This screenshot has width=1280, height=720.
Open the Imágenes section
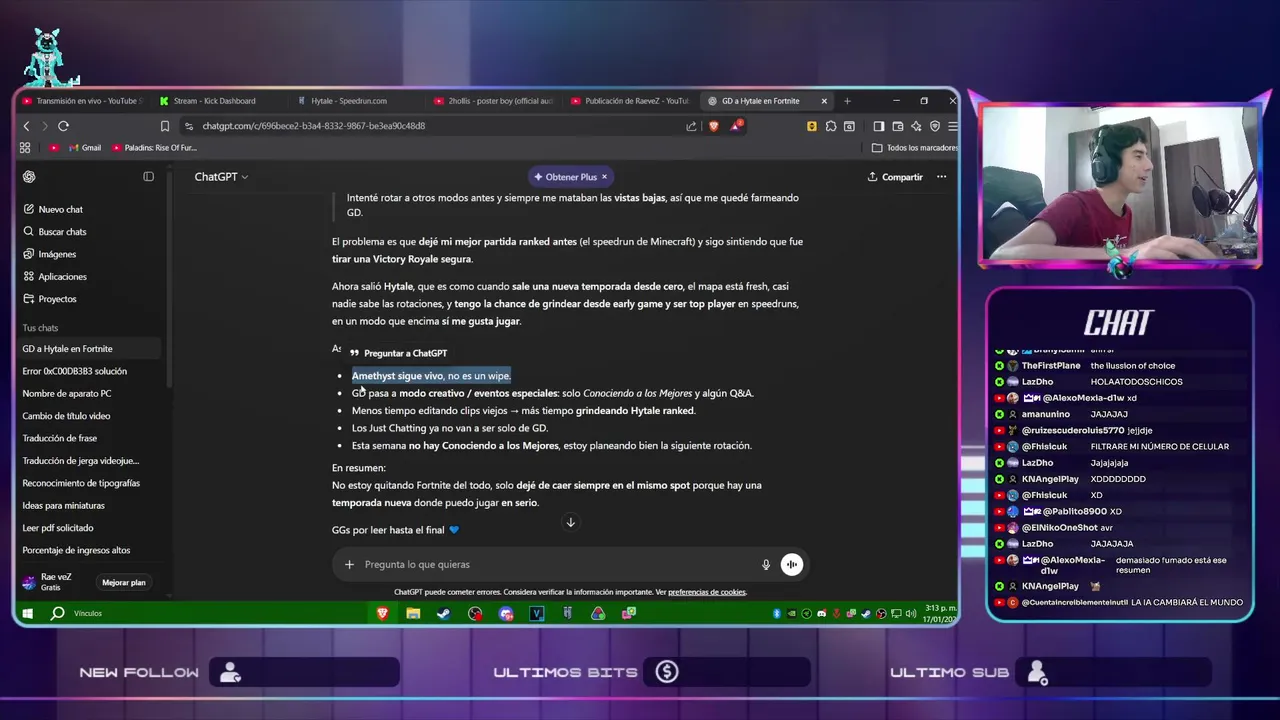pos(49,254)
